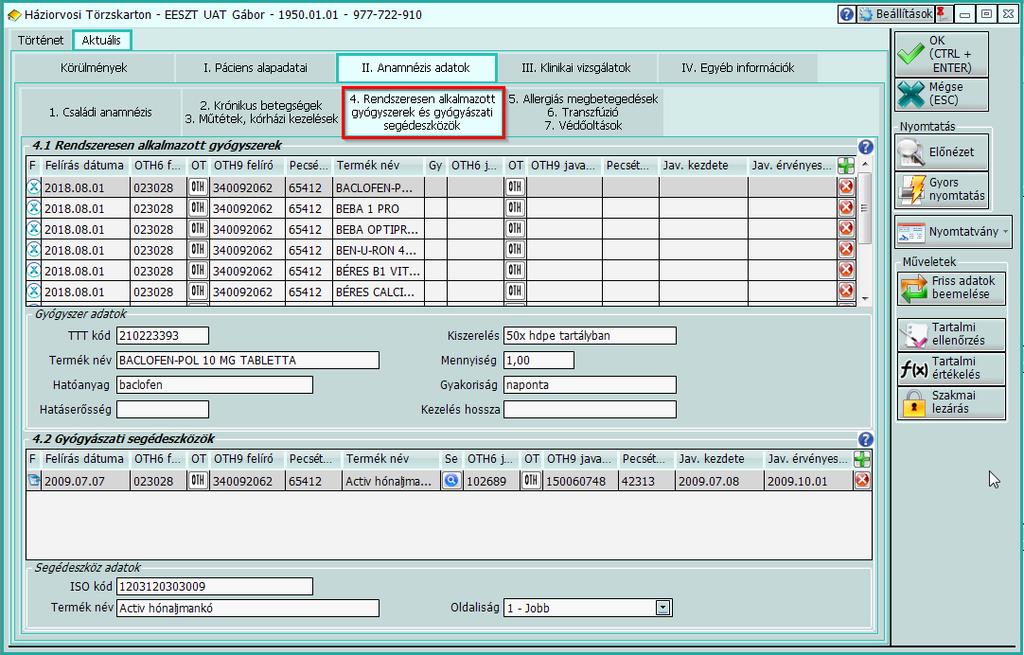Click the medication Termék név field
Viewport: 1024px width, 655px height.
[248, 360]
